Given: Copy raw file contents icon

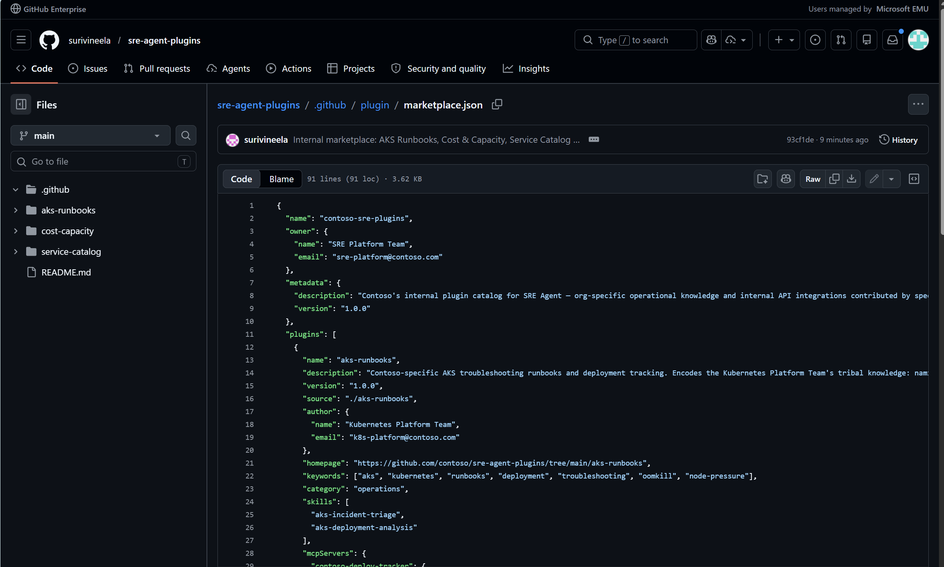Looking at the screenshot, I should click(x=834, y=179).
